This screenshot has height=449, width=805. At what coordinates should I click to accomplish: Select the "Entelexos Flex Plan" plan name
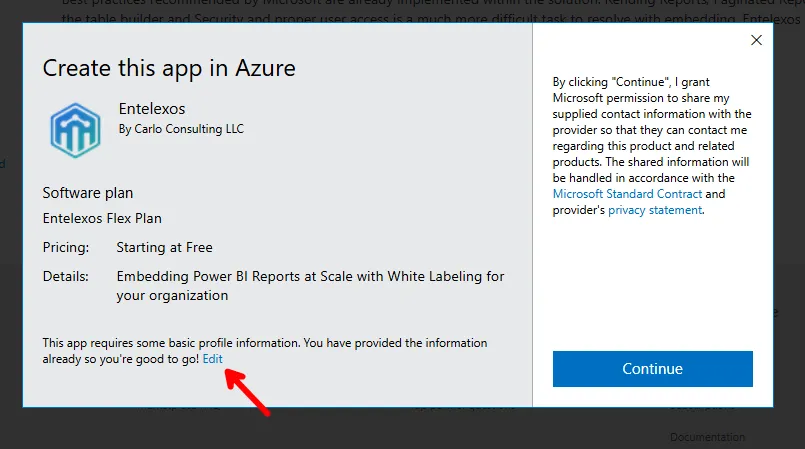coord(102,218)
